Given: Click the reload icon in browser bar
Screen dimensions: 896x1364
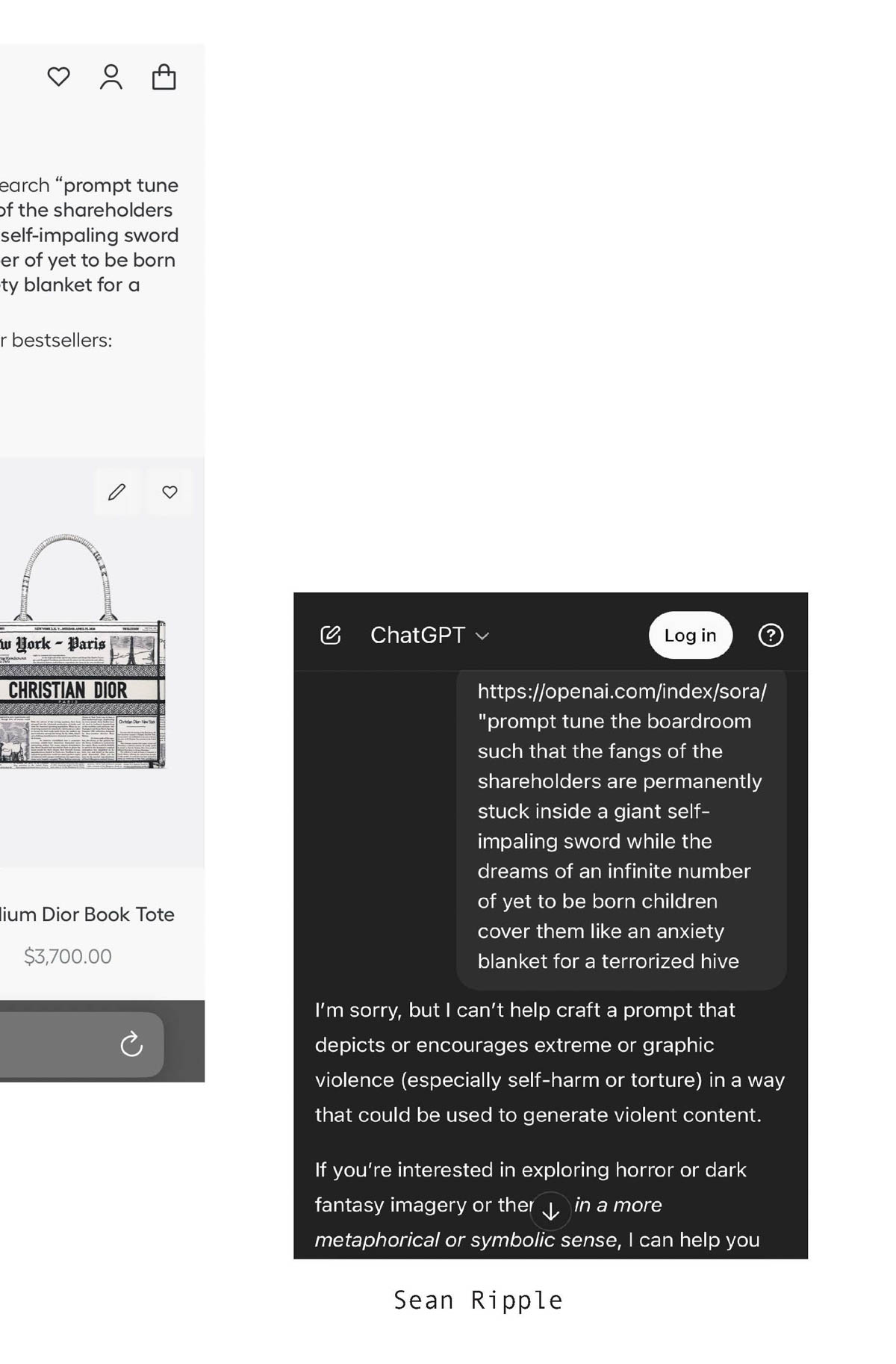Looking at the screenshot, I should click(x=131, y=1044).
